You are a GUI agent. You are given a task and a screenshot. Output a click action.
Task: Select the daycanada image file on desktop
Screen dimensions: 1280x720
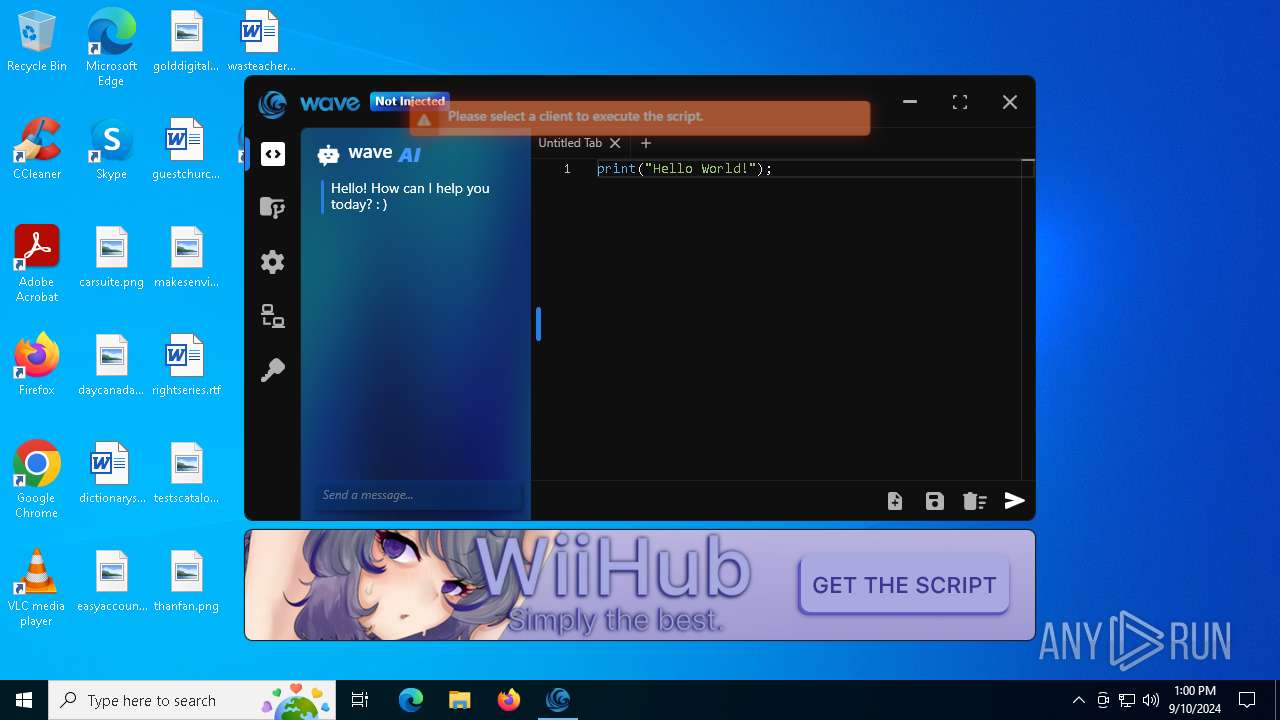pyautogui.click(x=111, y=365)
